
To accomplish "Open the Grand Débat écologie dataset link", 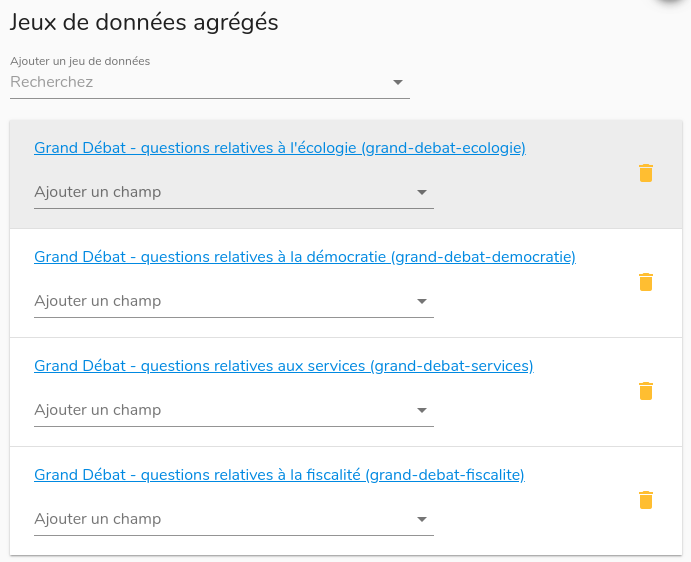I will point(280,148).
